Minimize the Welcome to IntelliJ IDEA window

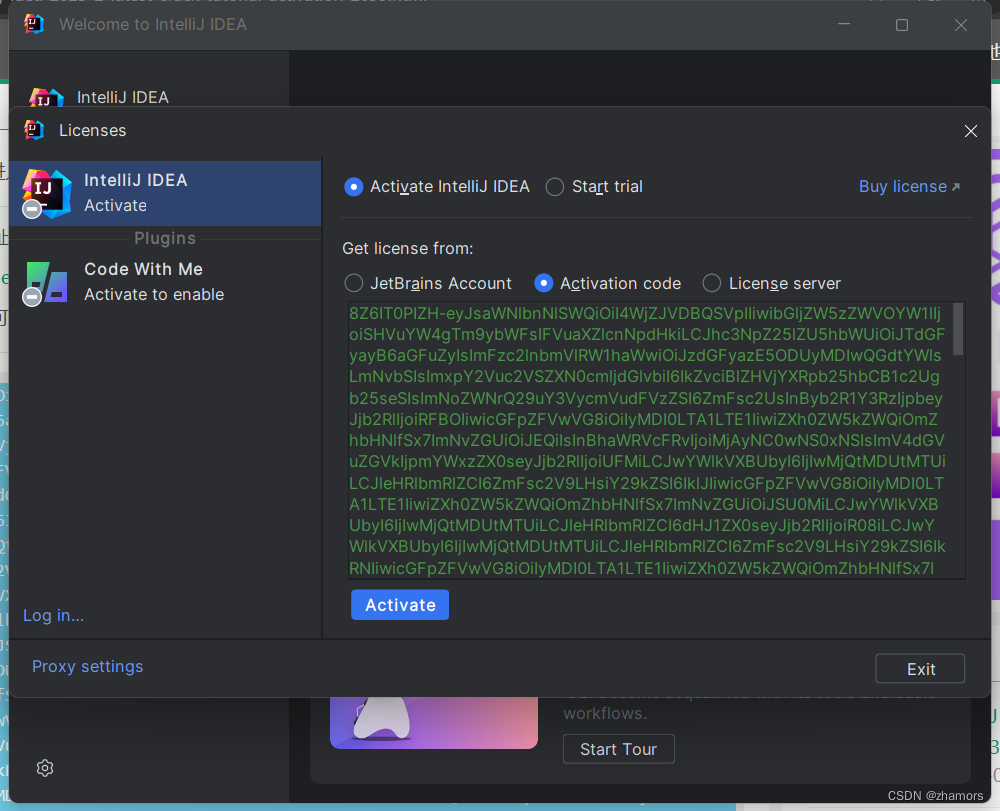tap(844, 24)
